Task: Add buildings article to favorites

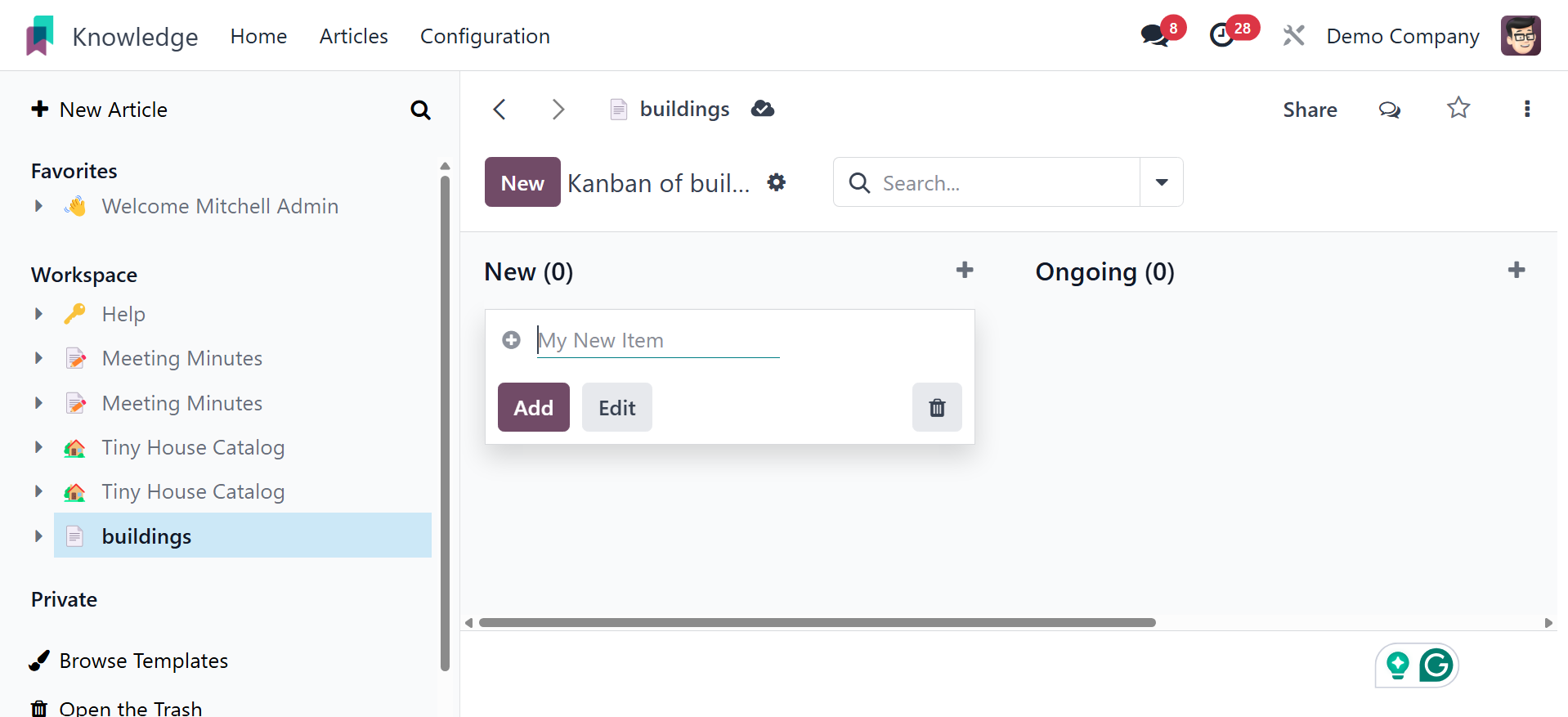Action: point(1458,109)
